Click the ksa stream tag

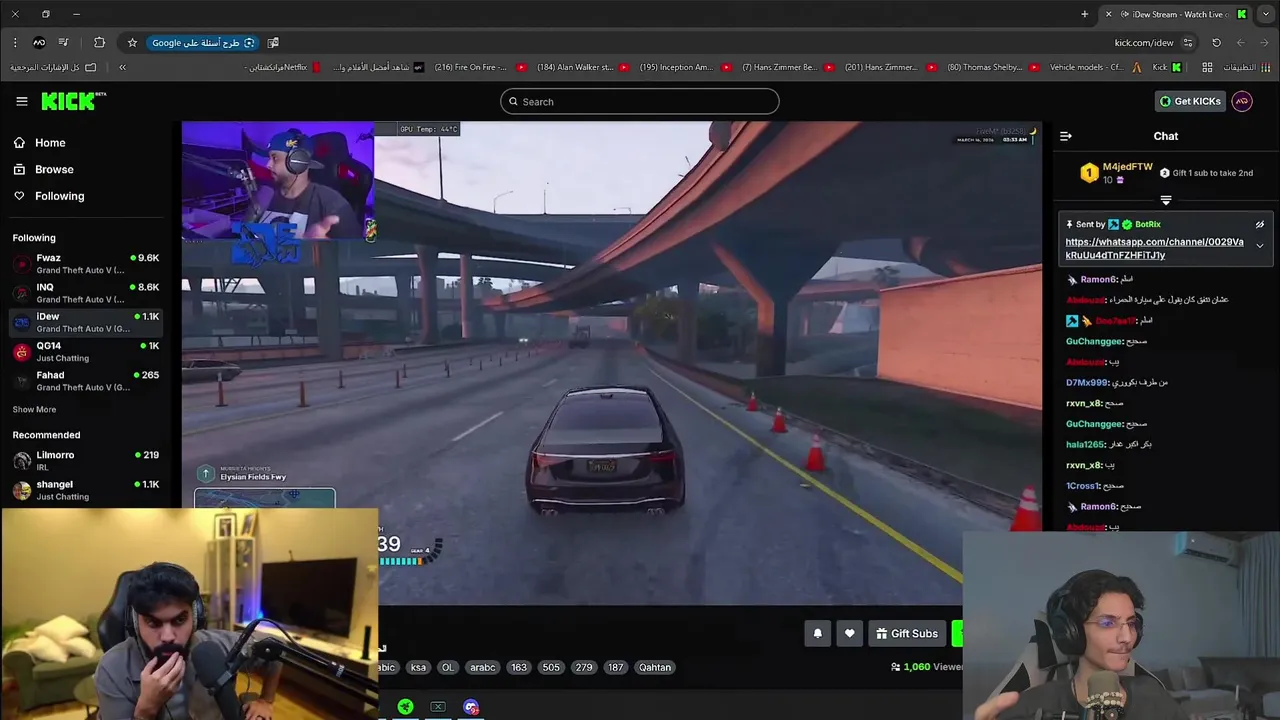click(418, 667)
